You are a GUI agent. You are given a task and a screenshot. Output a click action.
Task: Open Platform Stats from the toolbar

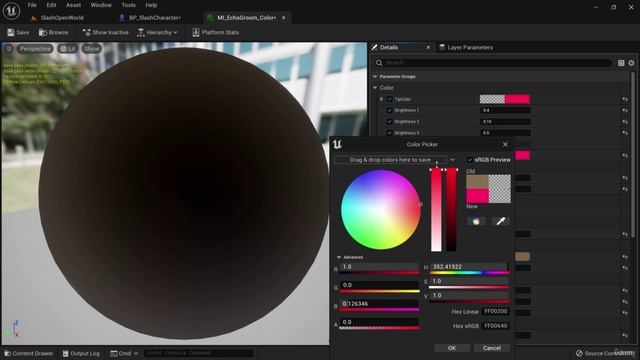(216, 32)
